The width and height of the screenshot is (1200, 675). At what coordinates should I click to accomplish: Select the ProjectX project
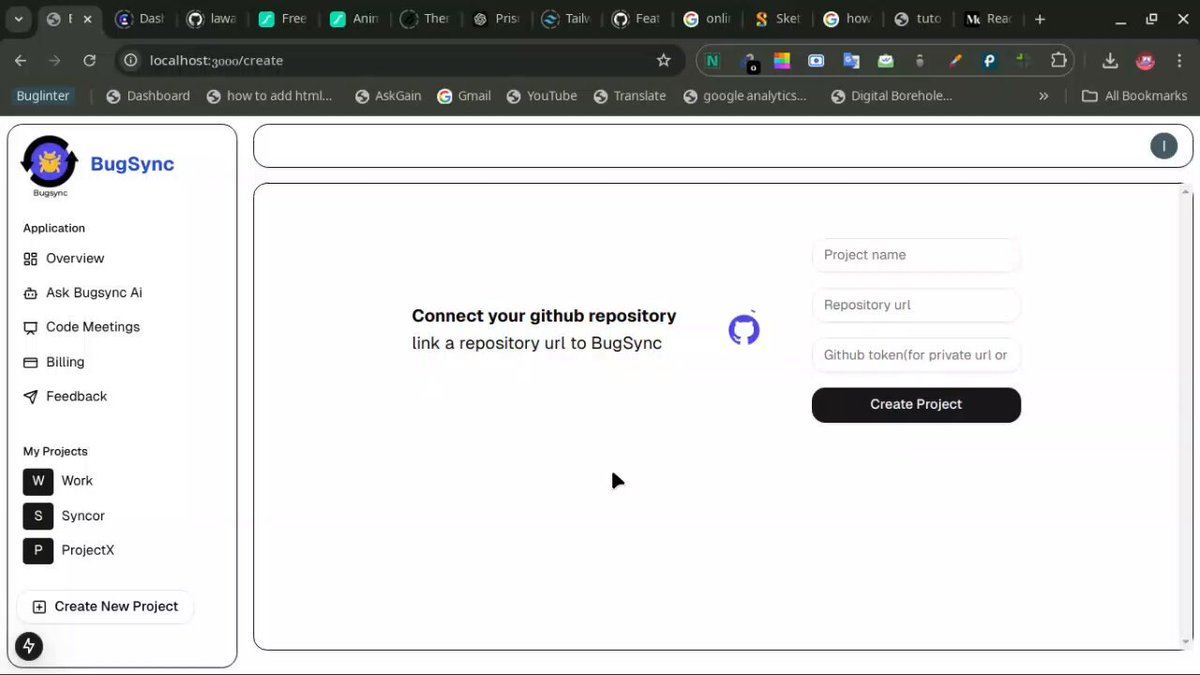(x=69, y=550)
